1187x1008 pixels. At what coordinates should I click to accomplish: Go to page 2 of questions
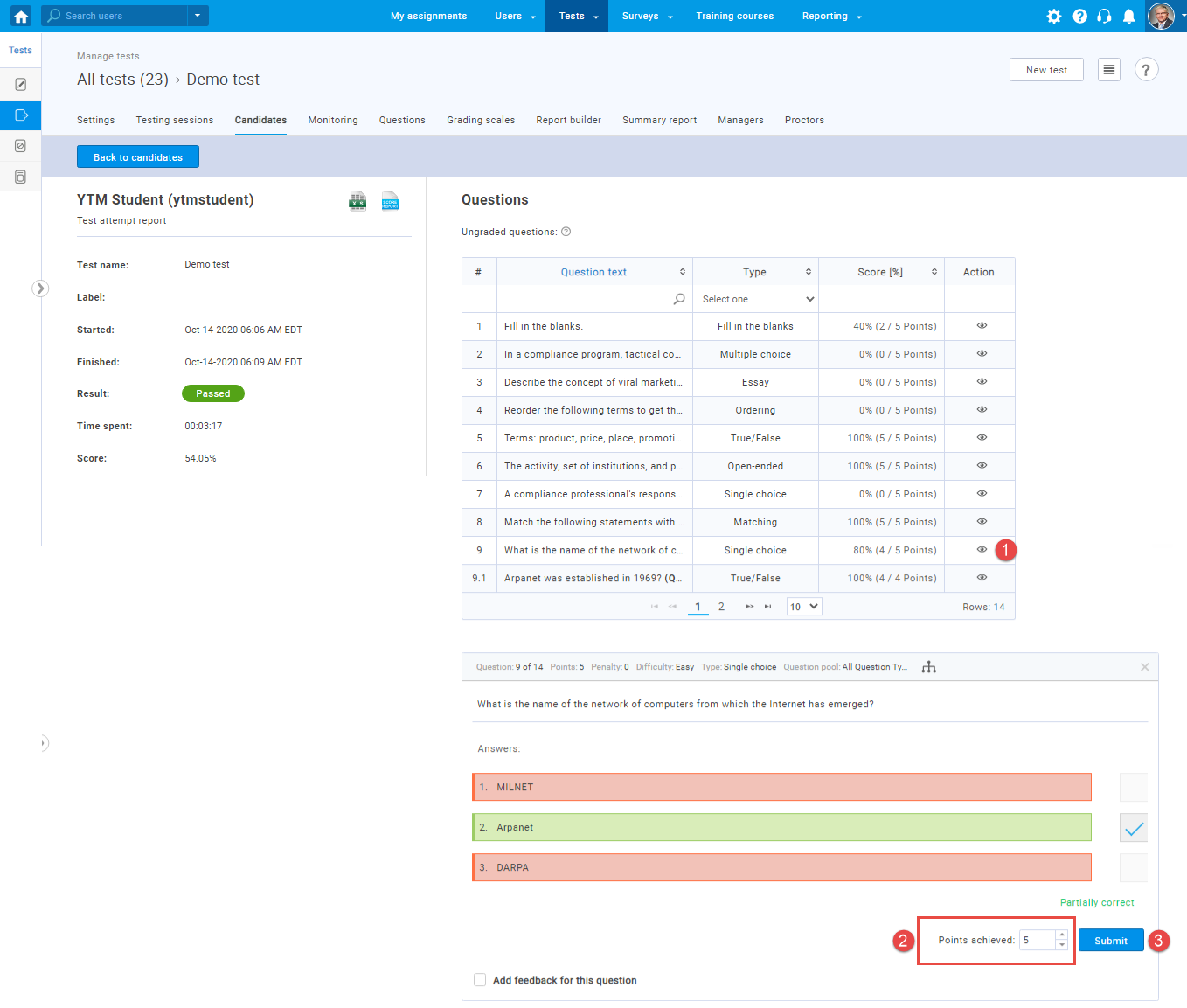(x=721, y=607)
